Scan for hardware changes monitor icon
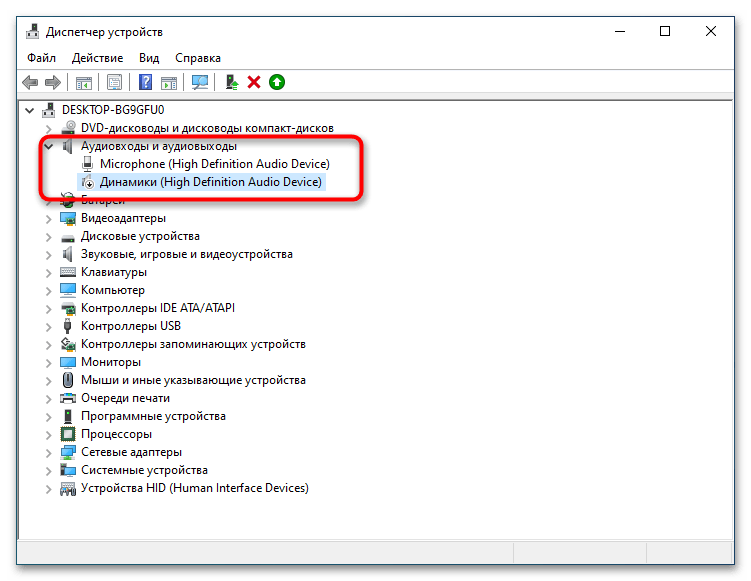 pos(200,82)
